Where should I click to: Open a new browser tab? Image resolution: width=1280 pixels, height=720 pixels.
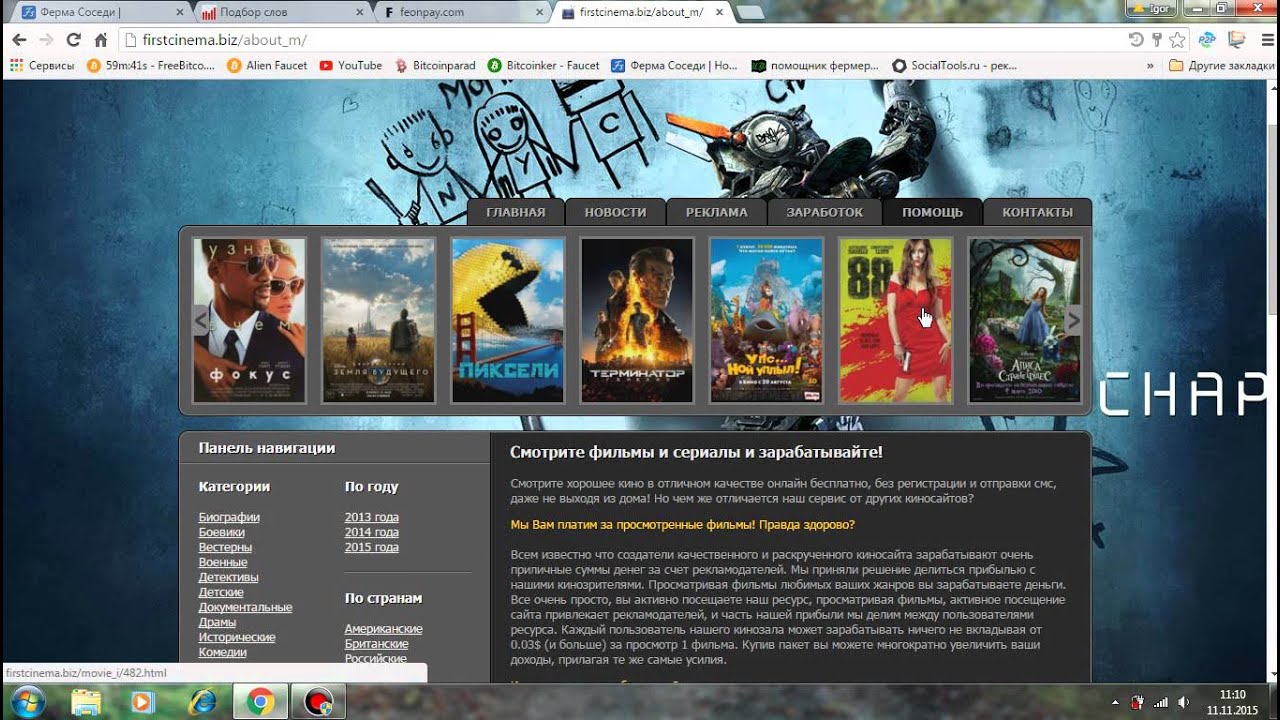[x=750, y=12]
